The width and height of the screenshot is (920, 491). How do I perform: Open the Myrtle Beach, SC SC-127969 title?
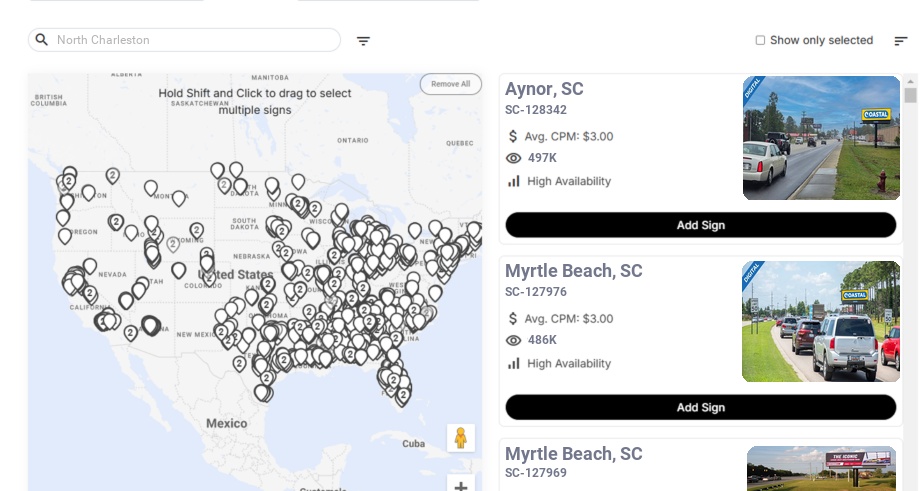point(573,454)
